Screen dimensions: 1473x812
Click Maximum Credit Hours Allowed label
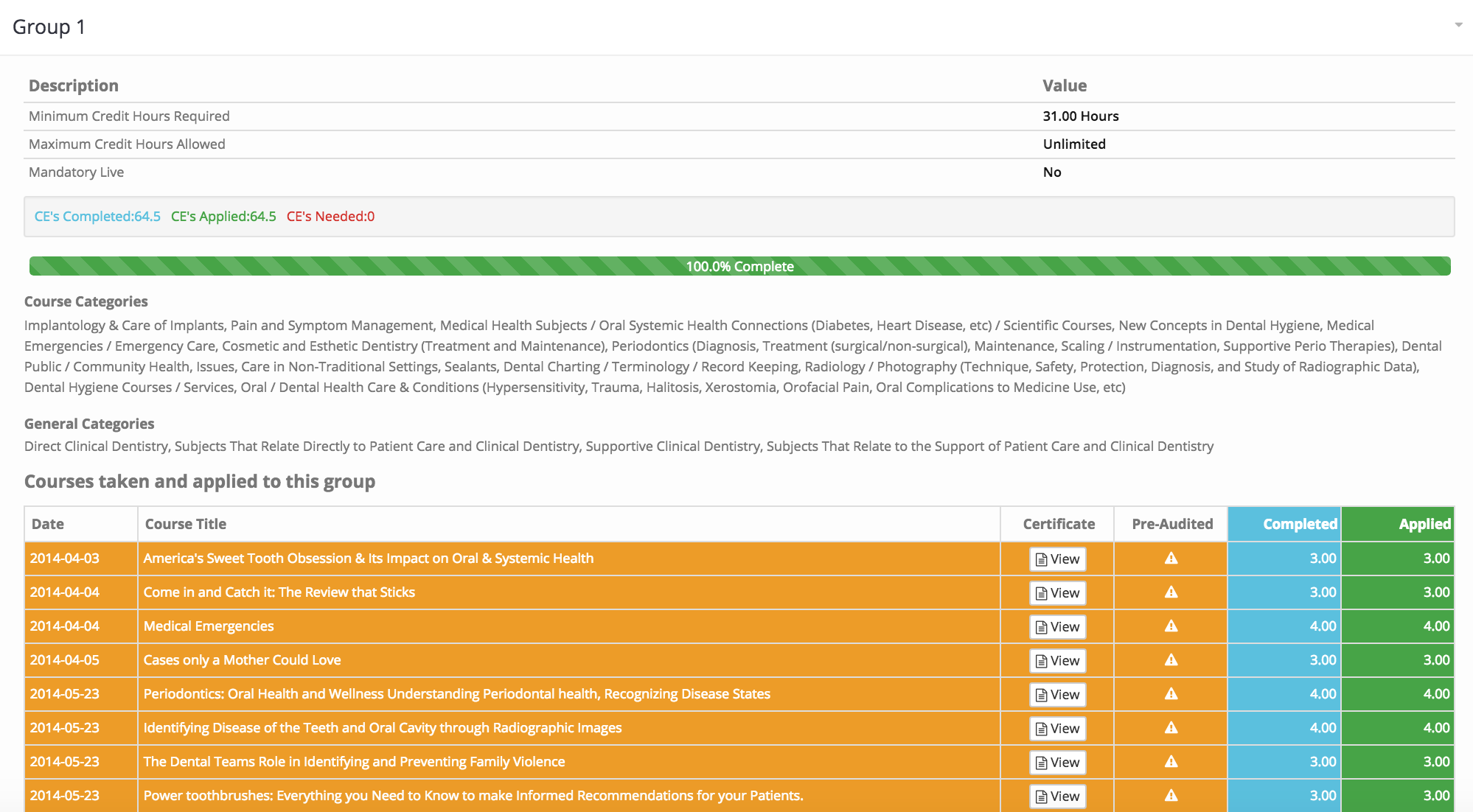tap(127, 144)
